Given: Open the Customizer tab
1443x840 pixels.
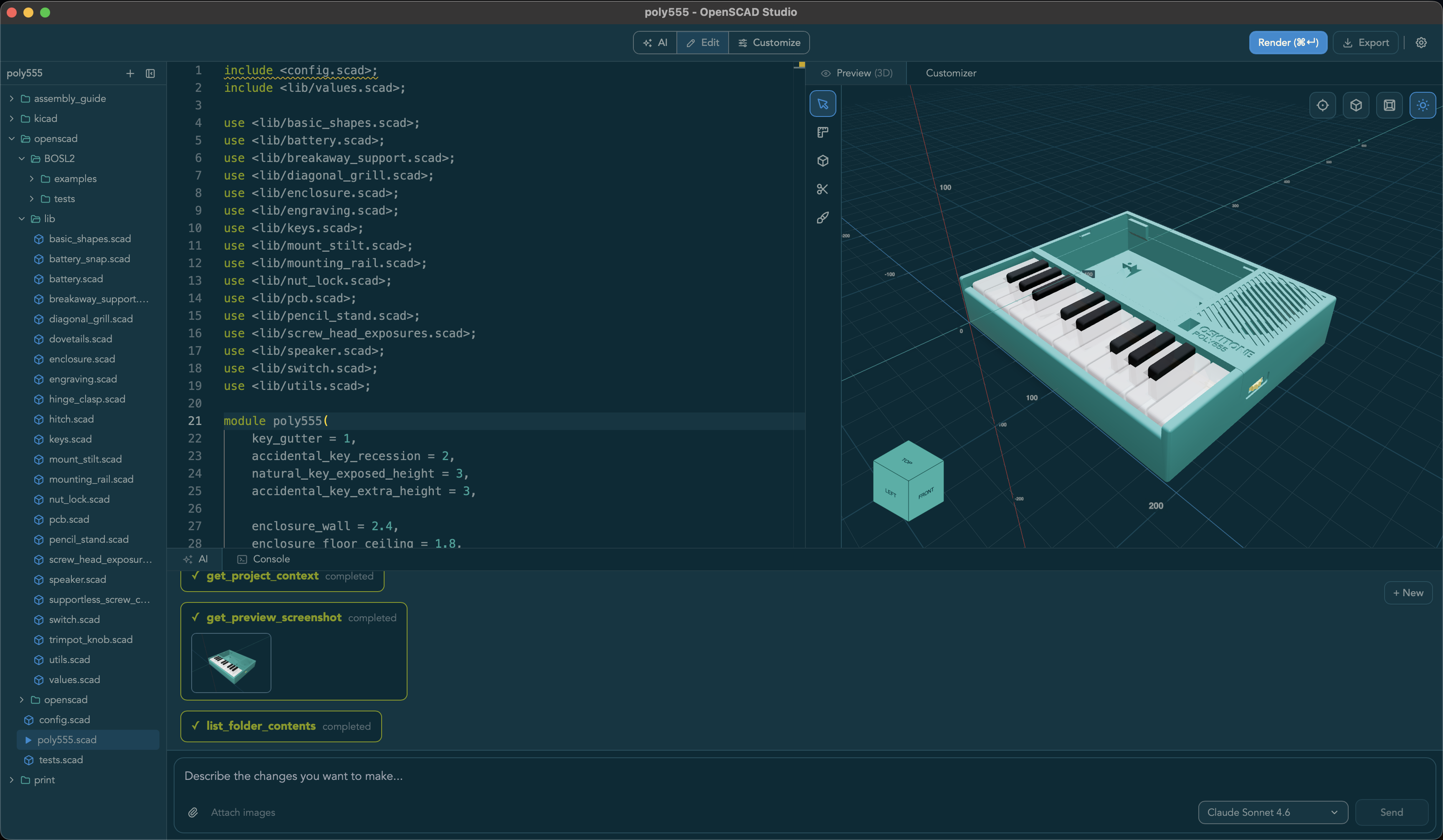Looking at the screenshot, I should point(951,73).
